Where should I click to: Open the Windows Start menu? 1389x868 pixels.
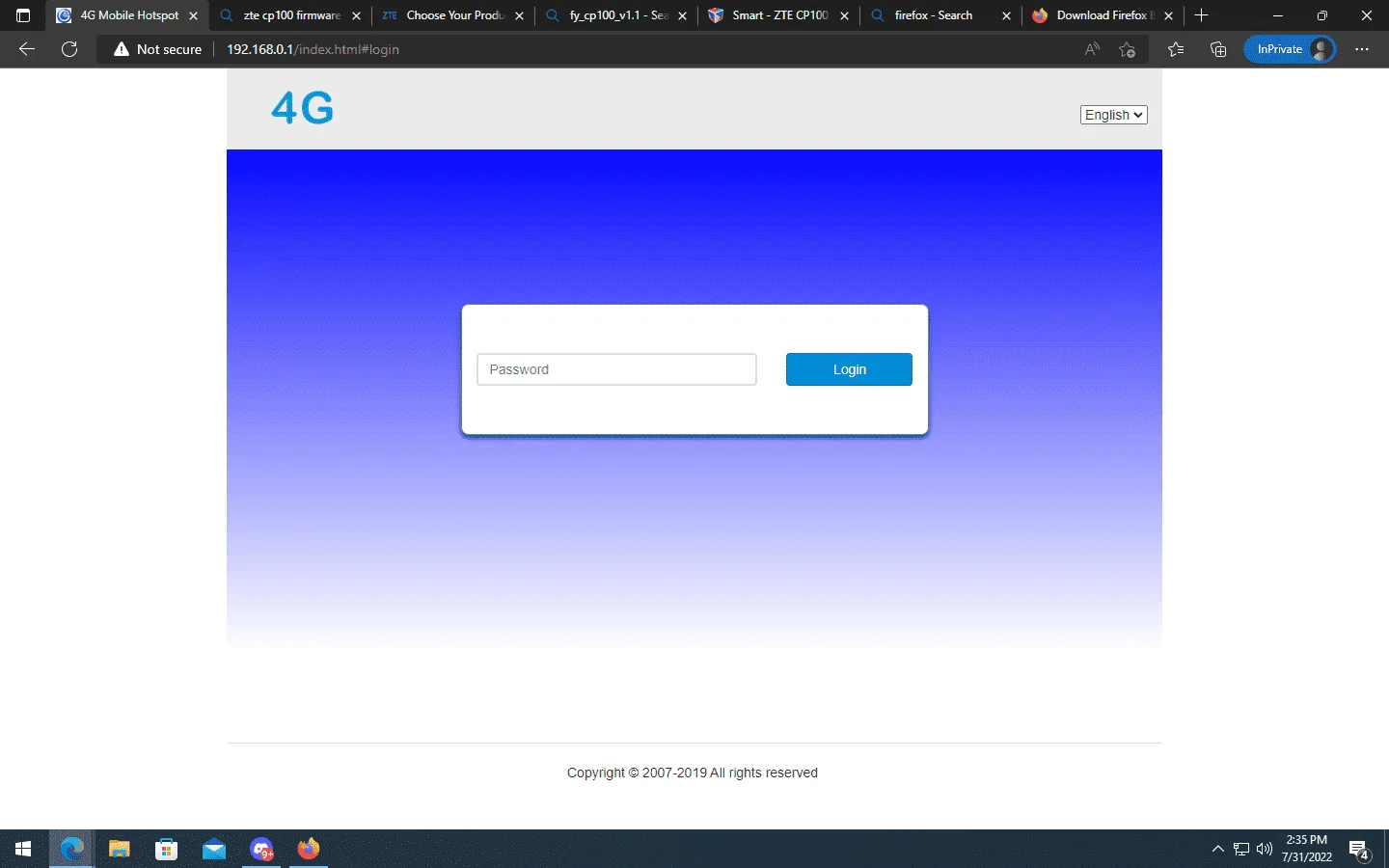[23, 849]
